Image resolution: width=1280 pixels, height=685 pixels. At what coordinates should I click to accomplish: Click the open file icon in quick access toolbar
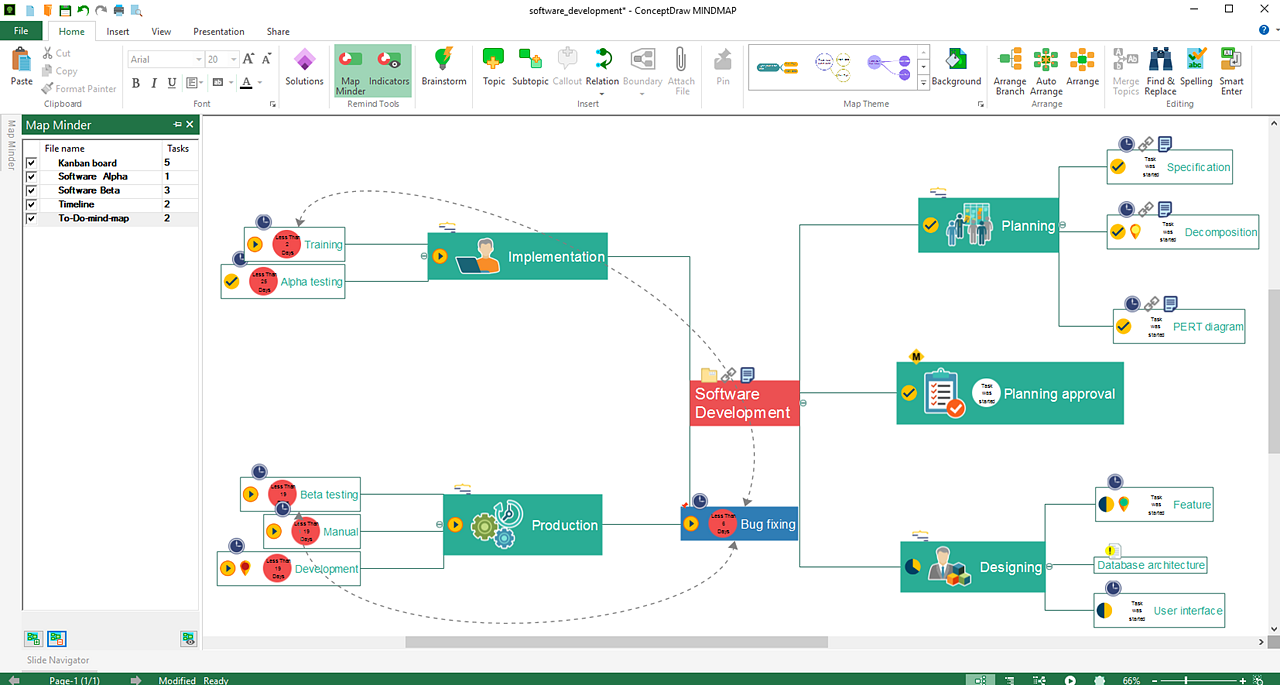pos(47,10)
